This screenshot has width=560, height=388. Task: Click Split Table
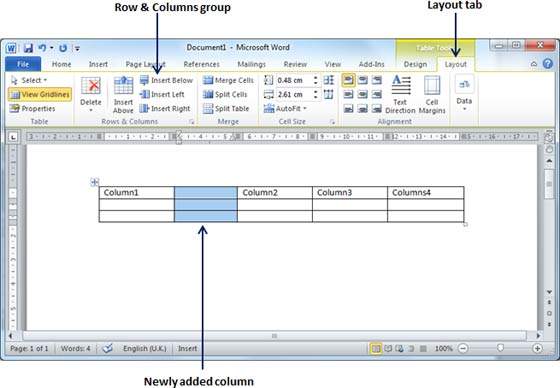[x=226, y=109]
